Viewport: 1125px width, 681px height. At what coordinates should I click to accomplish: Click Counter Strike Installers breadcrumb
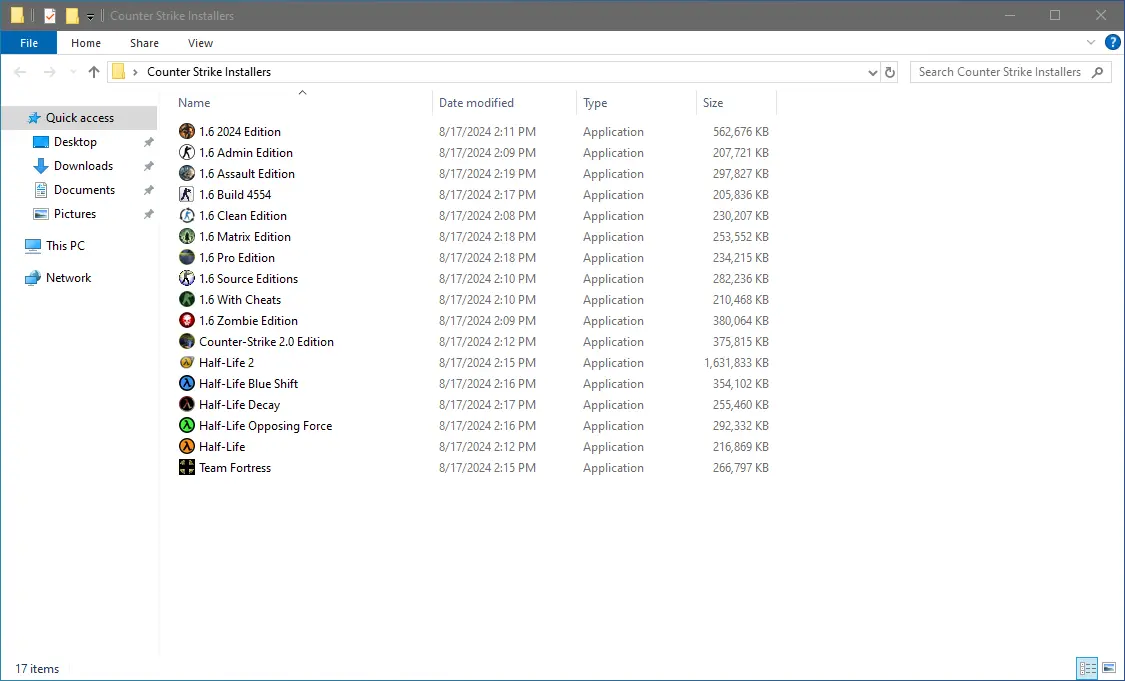[209, 72]
